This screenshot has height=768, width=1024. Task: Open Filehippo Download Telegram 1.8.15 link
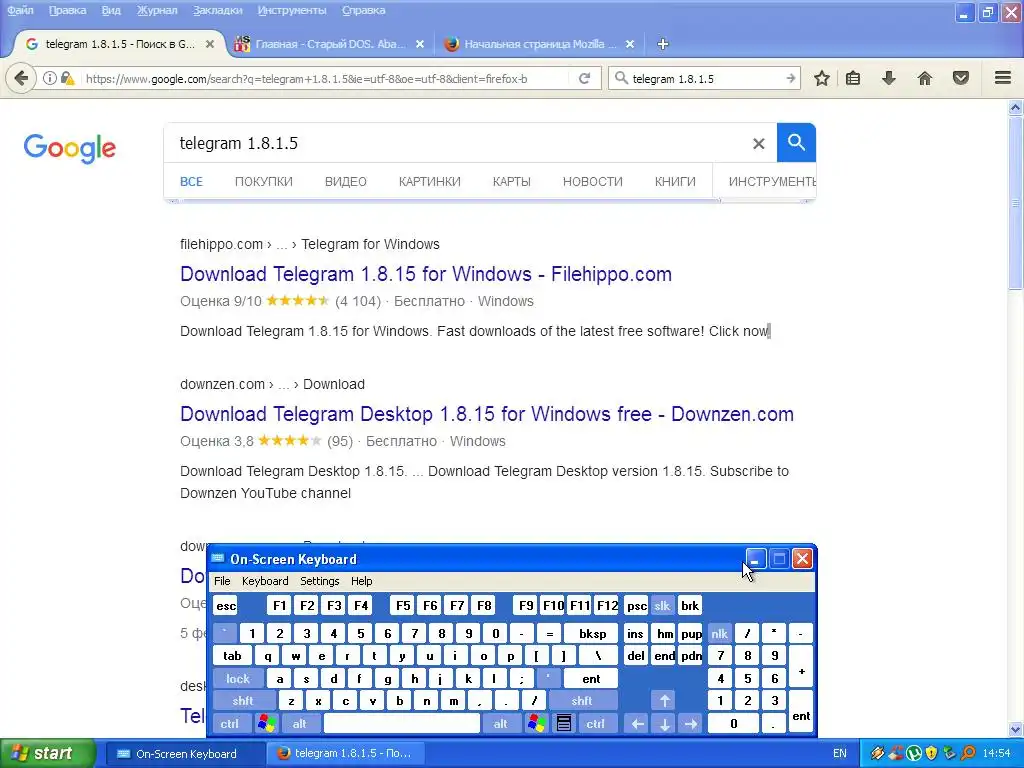426,274
